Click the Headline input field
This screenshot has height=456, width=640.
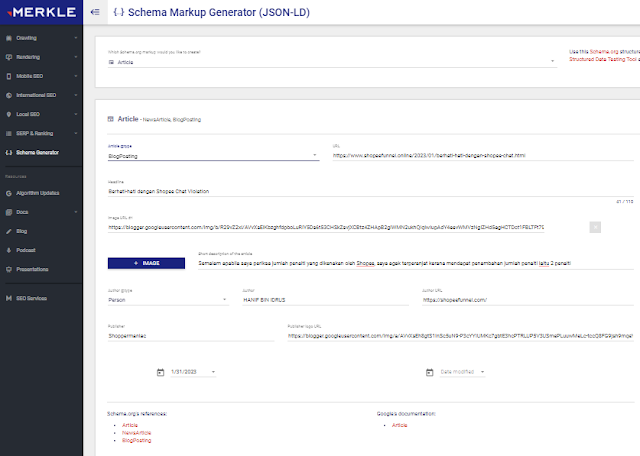click(371, 191)
